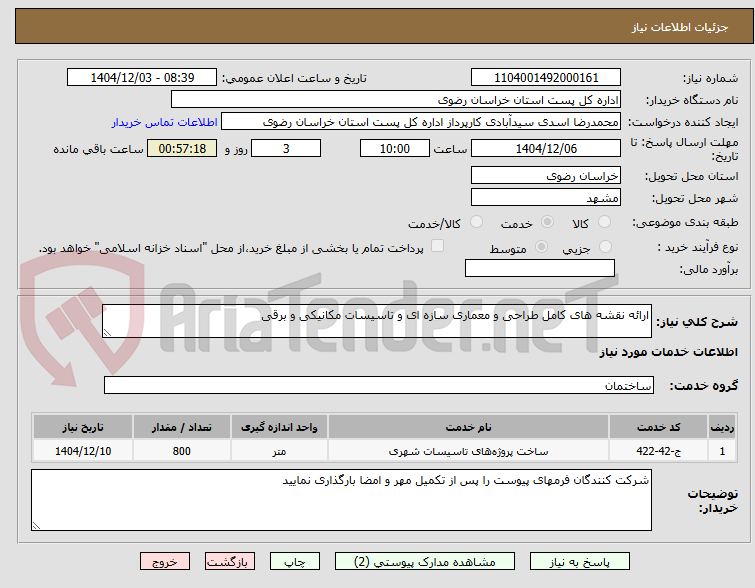
Task: Click the buyer notes textarea
Action: click(x=341, y=500)
